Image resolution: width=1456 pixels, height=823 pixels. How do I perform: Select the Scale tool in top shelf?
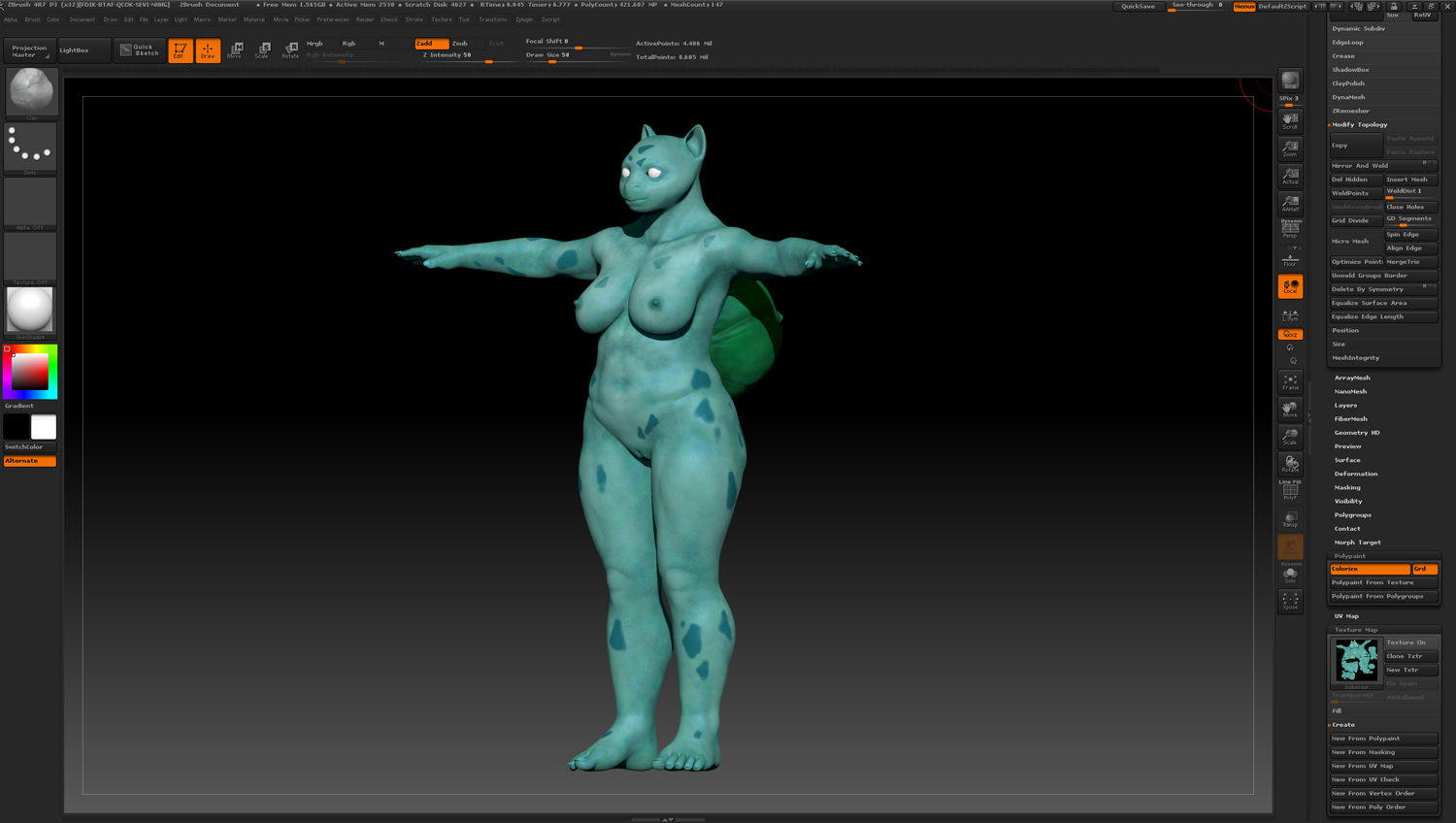pyautogui.click(x=262, y=50)
